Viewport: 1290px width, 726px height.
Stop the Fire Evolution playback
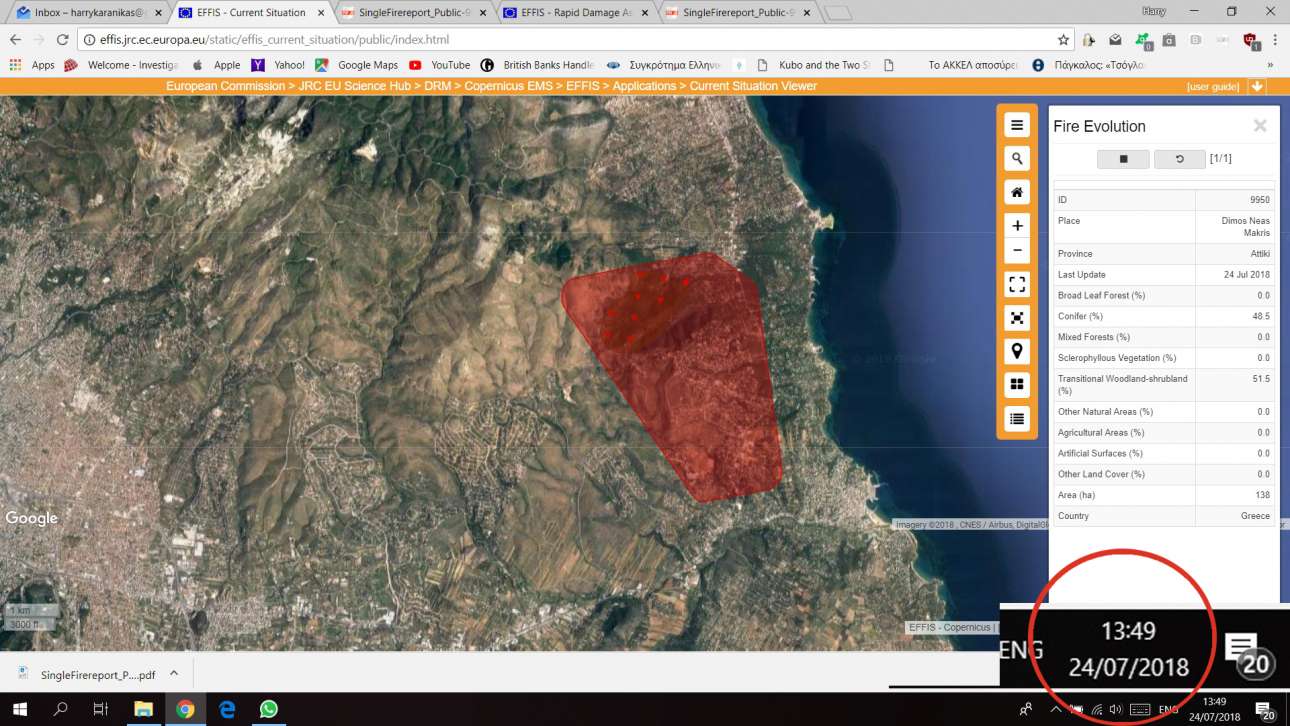point(1123,159)
